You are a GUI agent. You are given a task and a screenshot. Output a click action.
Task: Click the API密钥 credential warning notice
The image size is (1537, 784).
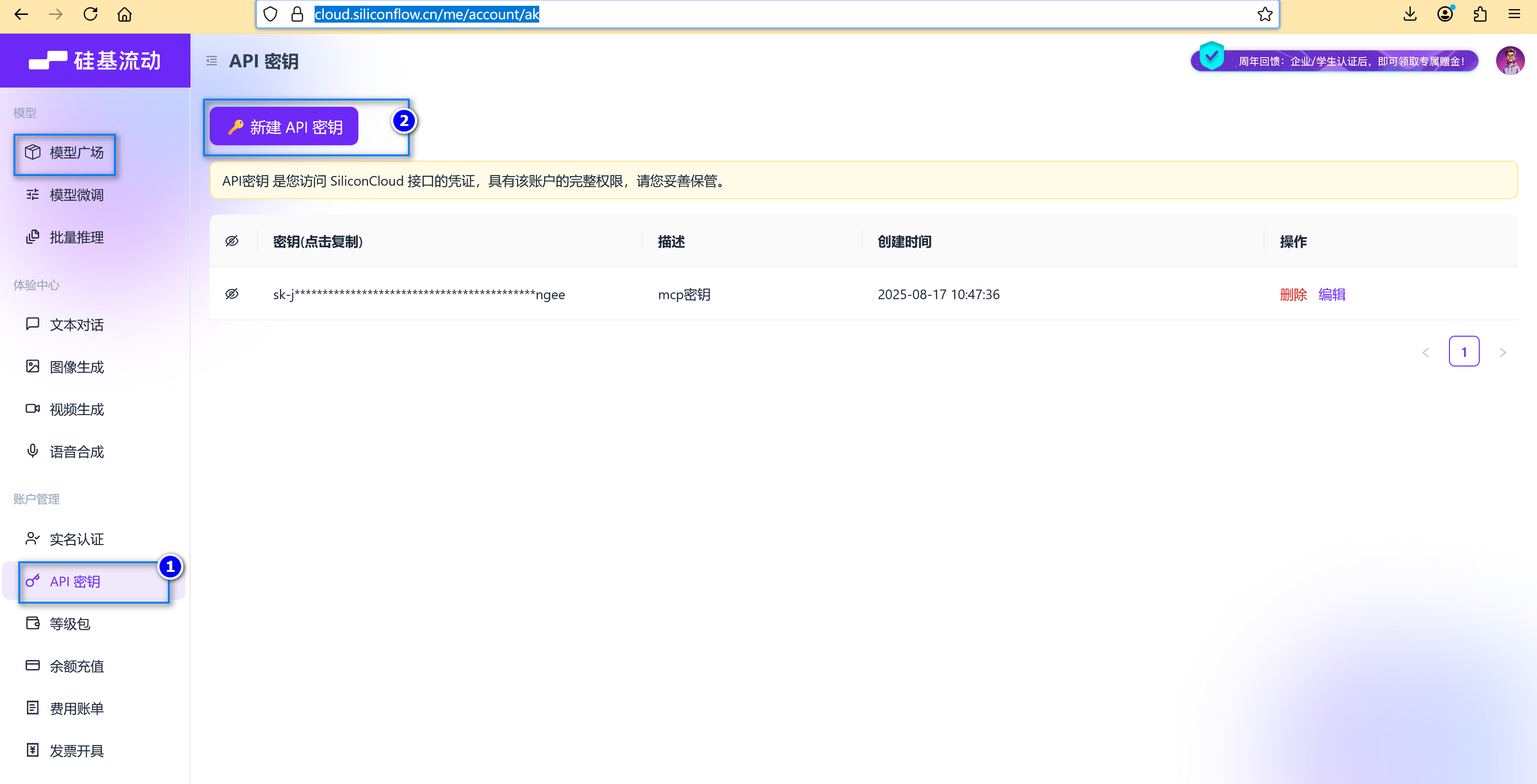(864, 181)
